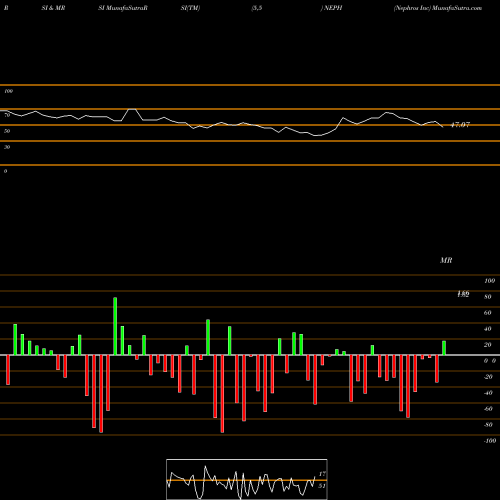The image size is (500, 500).
Task: Click the RSI current value '47.07'
Action: point(460,125)
